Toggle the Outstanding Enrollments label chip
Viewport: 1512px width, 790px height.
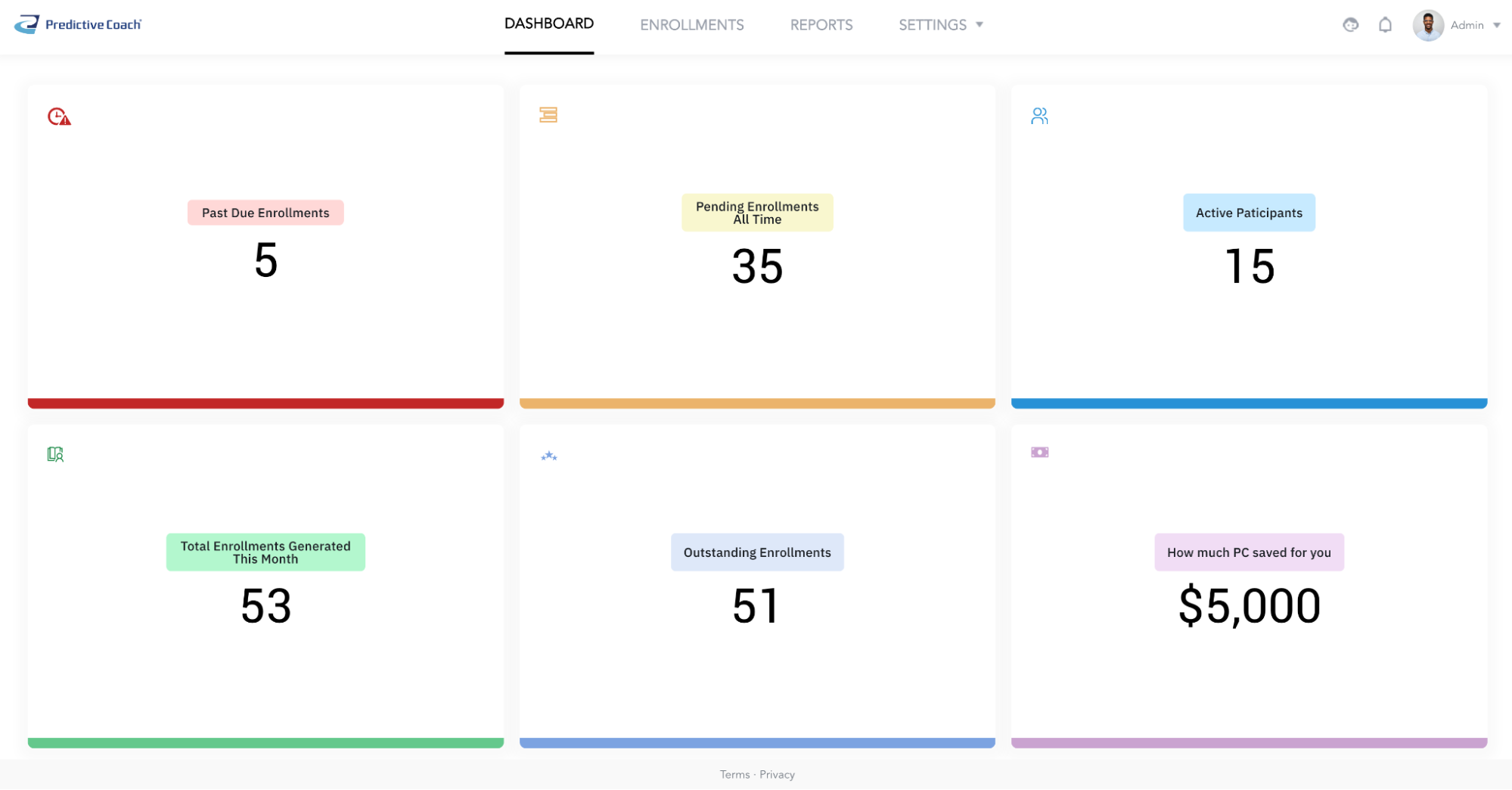pos(757,552)
